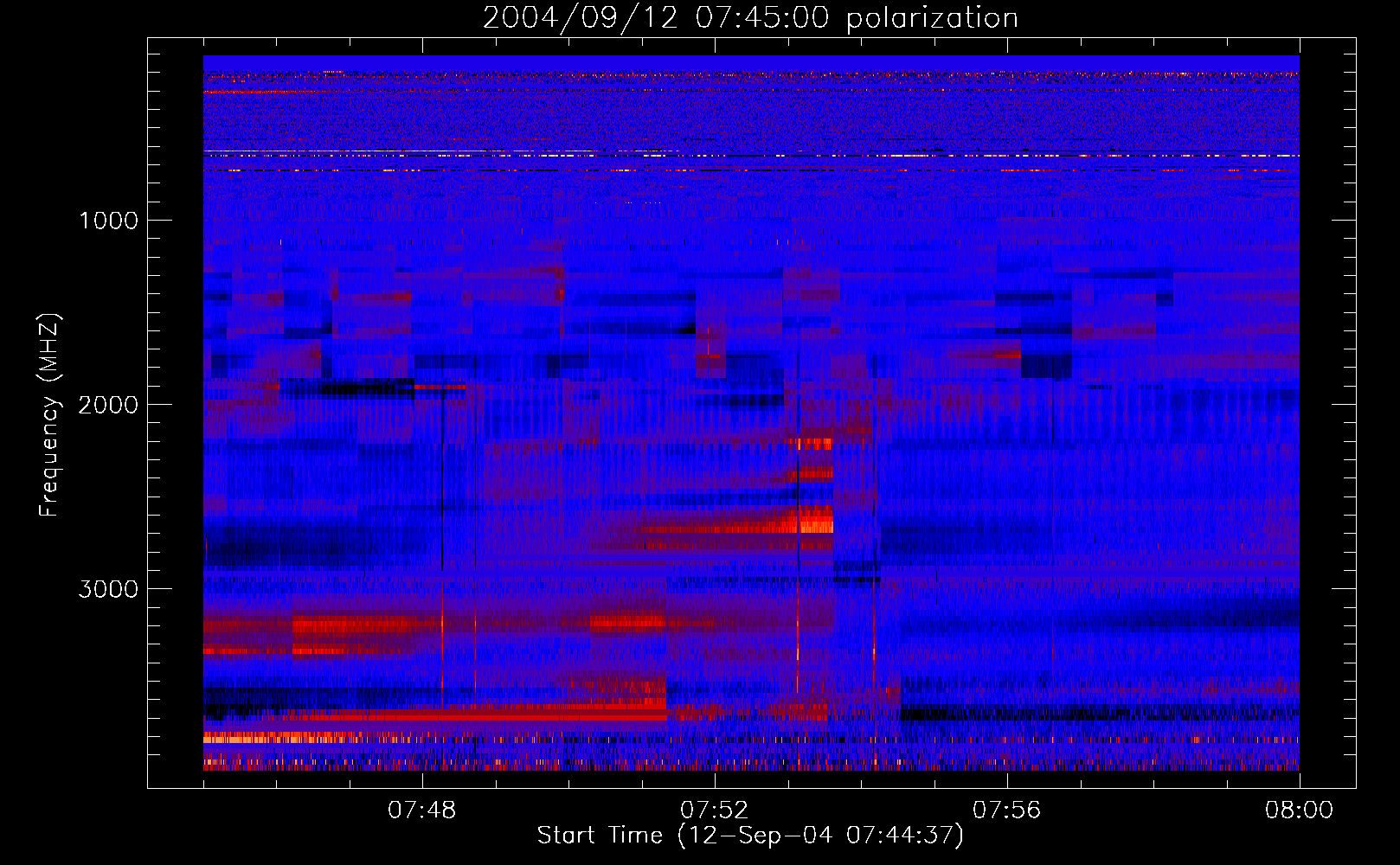Select the 1000 frequency tick label

coord(108,221)
